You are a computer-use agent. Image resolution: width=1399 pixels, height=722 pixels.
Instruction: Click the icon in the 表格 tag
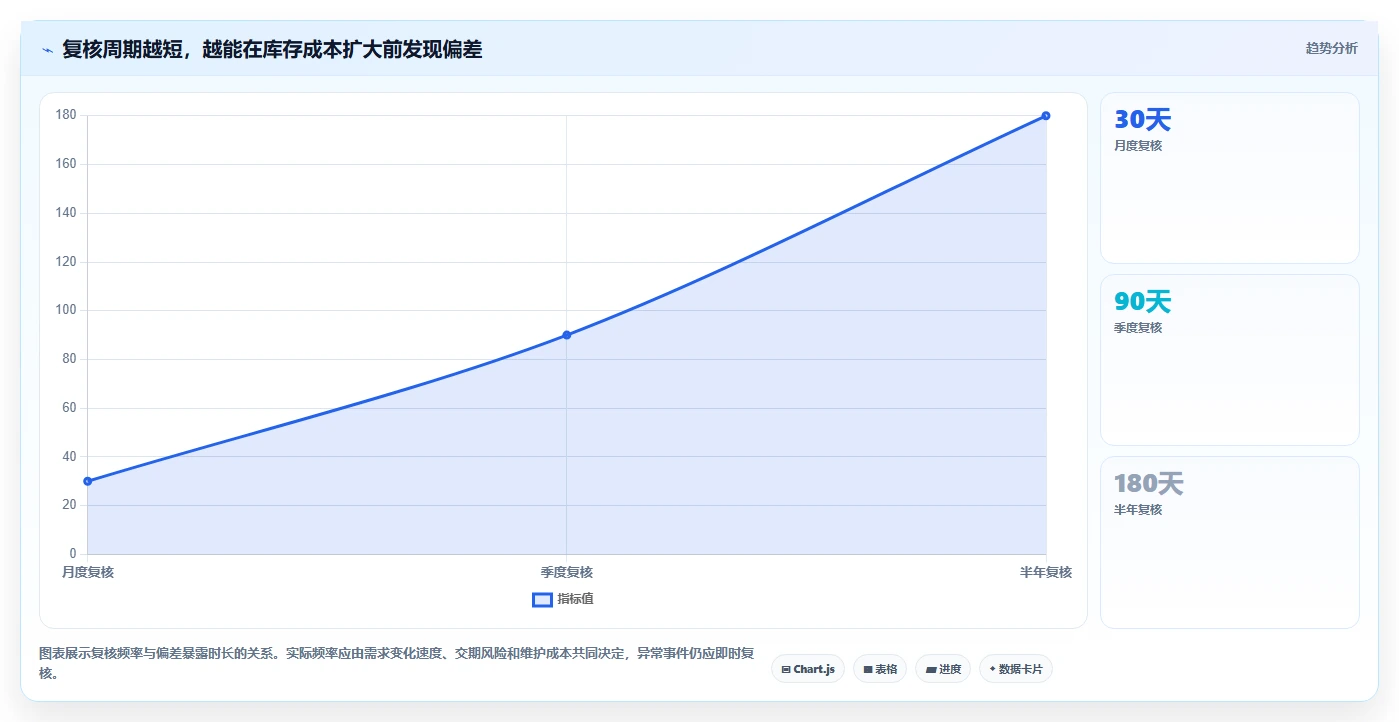(868, 669)
